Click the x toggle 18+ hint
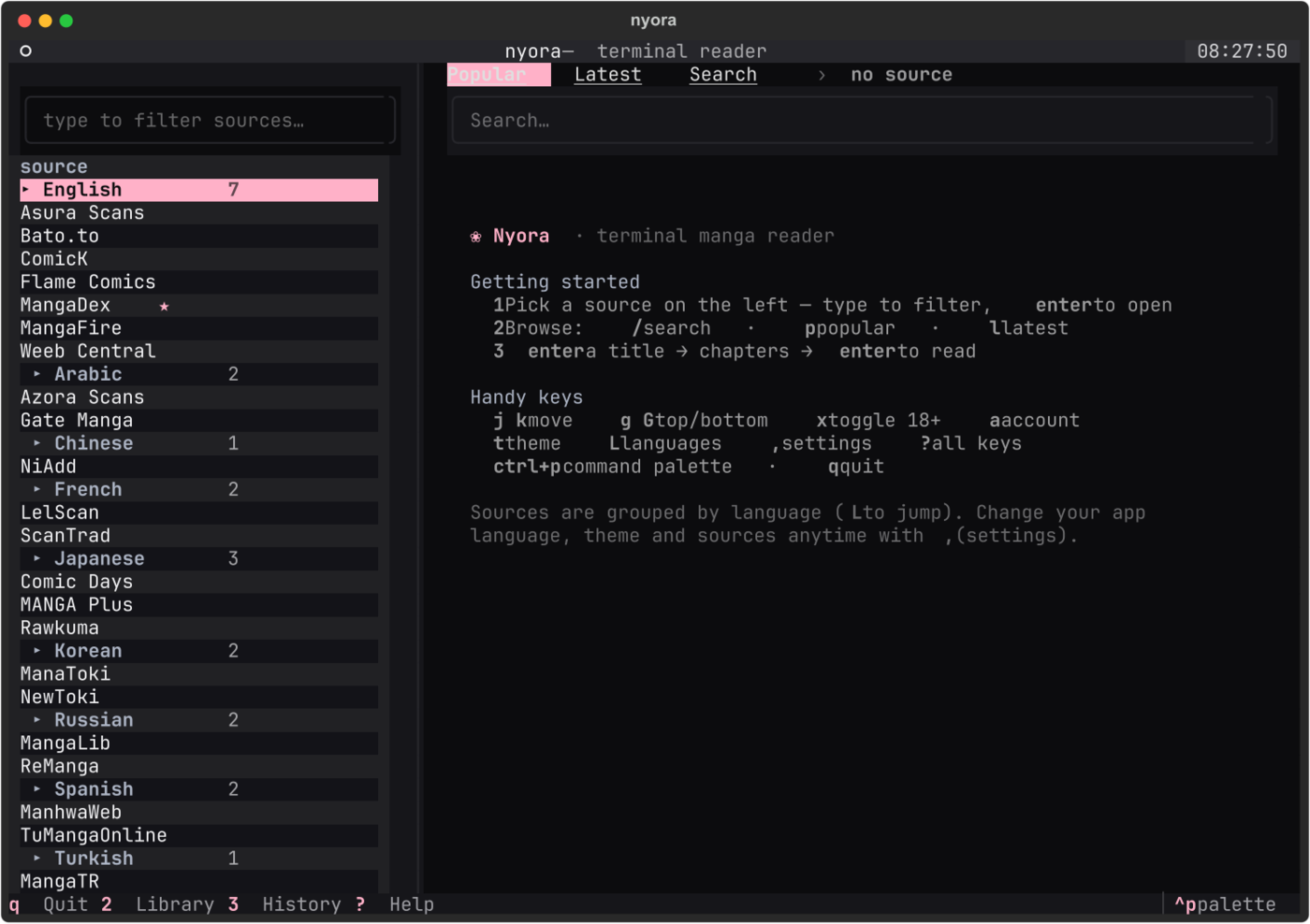This screenshot has width=1310, height=924. point(879,421)
